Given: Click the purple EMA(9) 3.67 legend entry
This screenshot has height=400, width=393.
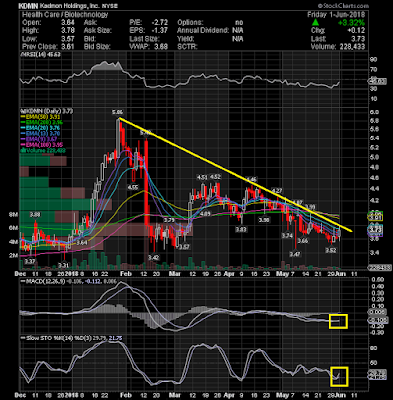Looking at the screenshot, I should [39, 139].
